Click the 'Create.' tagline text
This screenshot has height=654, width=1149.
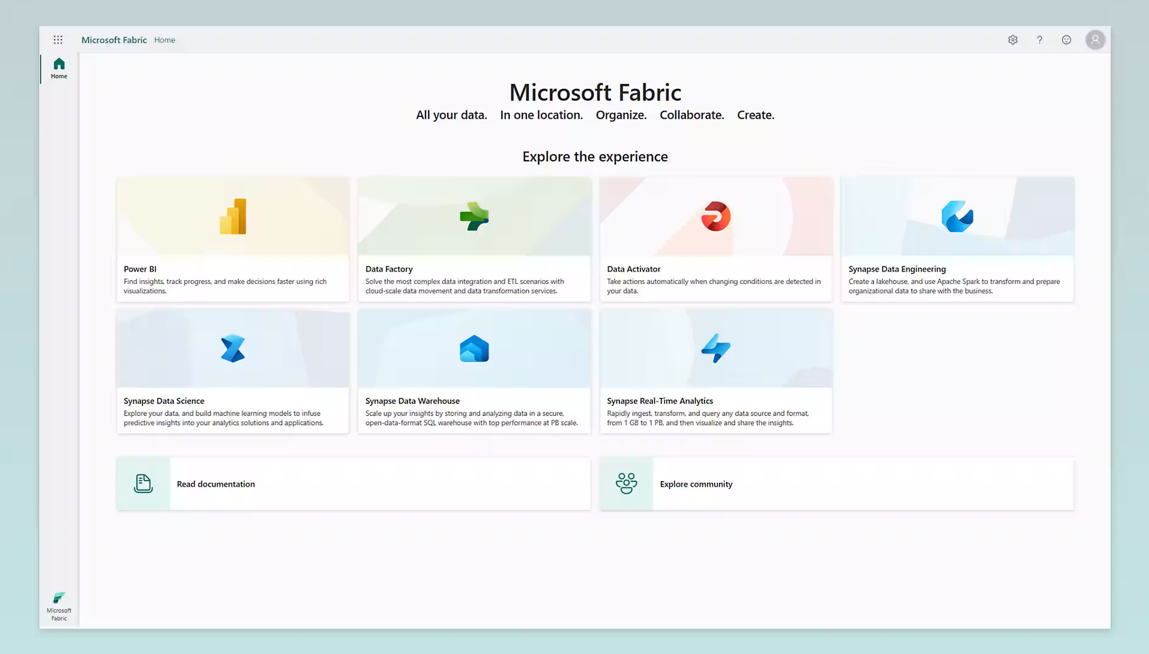pyautogui.click(x=755, y=115)
